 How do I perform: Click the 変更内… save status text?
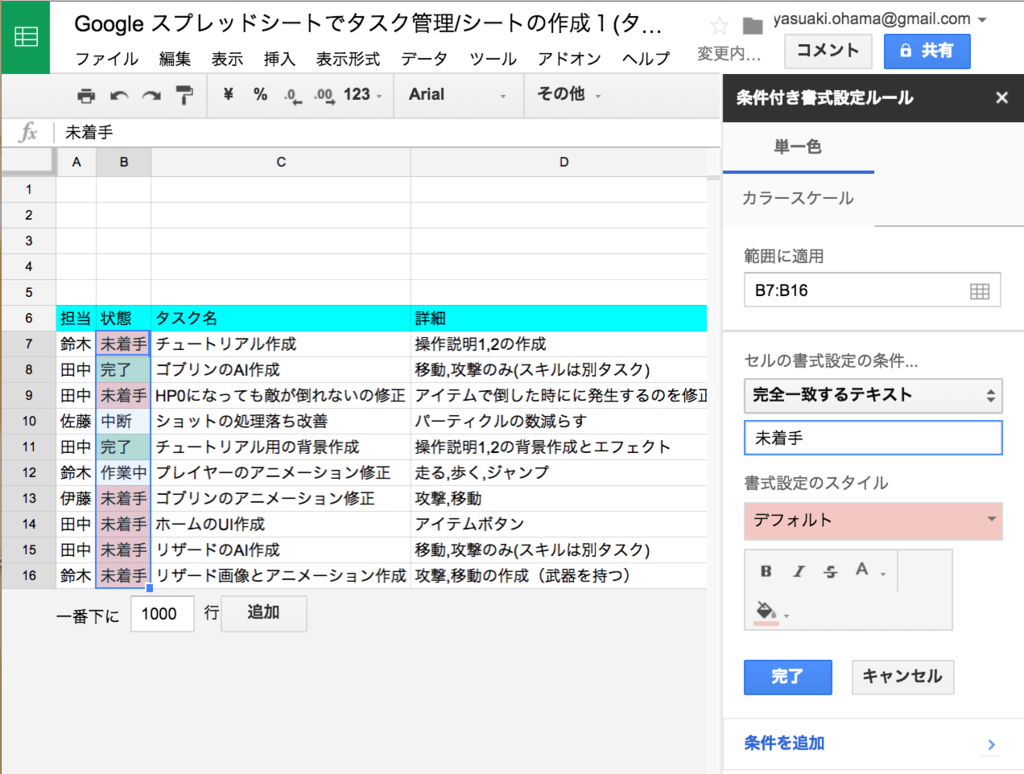(729, 54)
